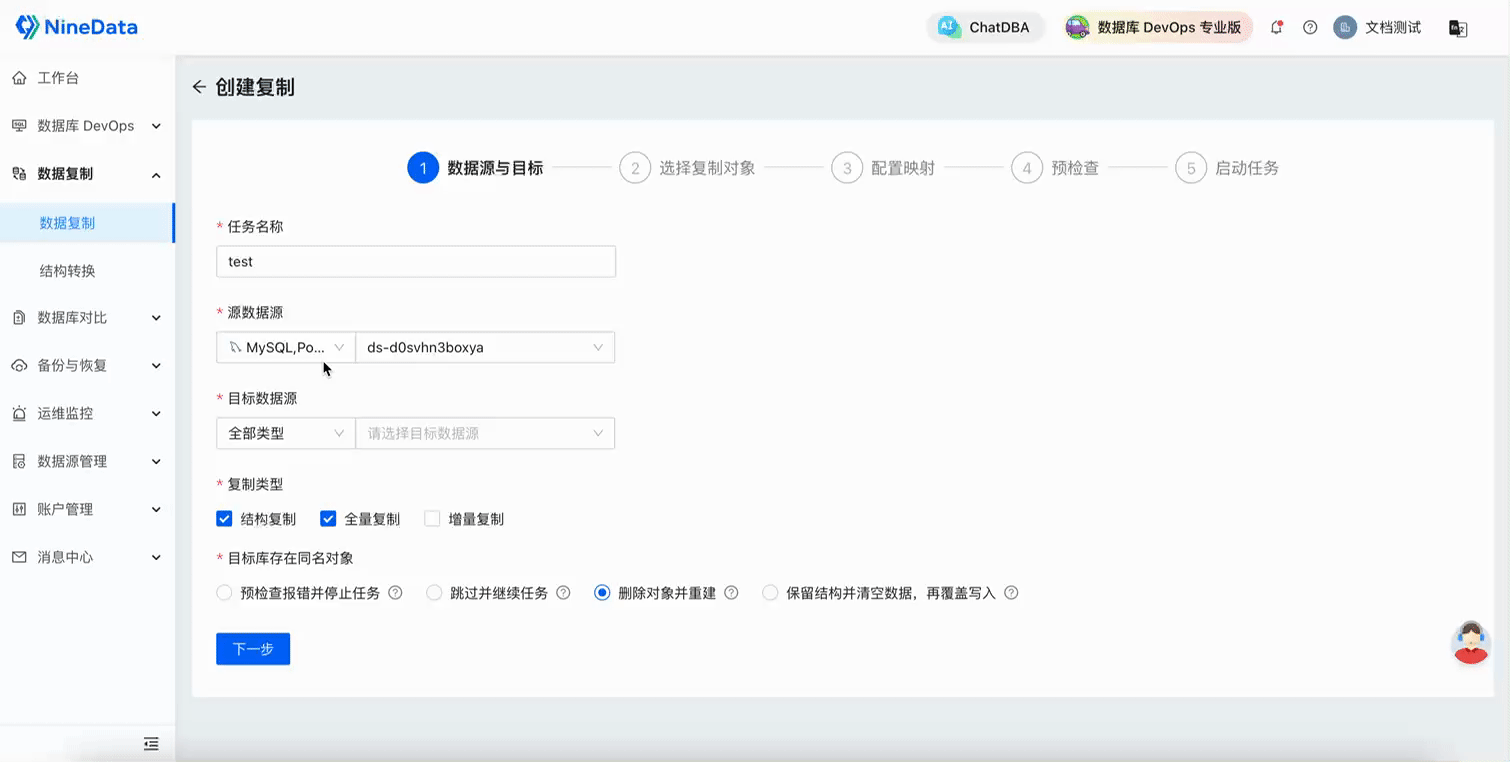Click help icon beside 跳过并继续任务

563,593
